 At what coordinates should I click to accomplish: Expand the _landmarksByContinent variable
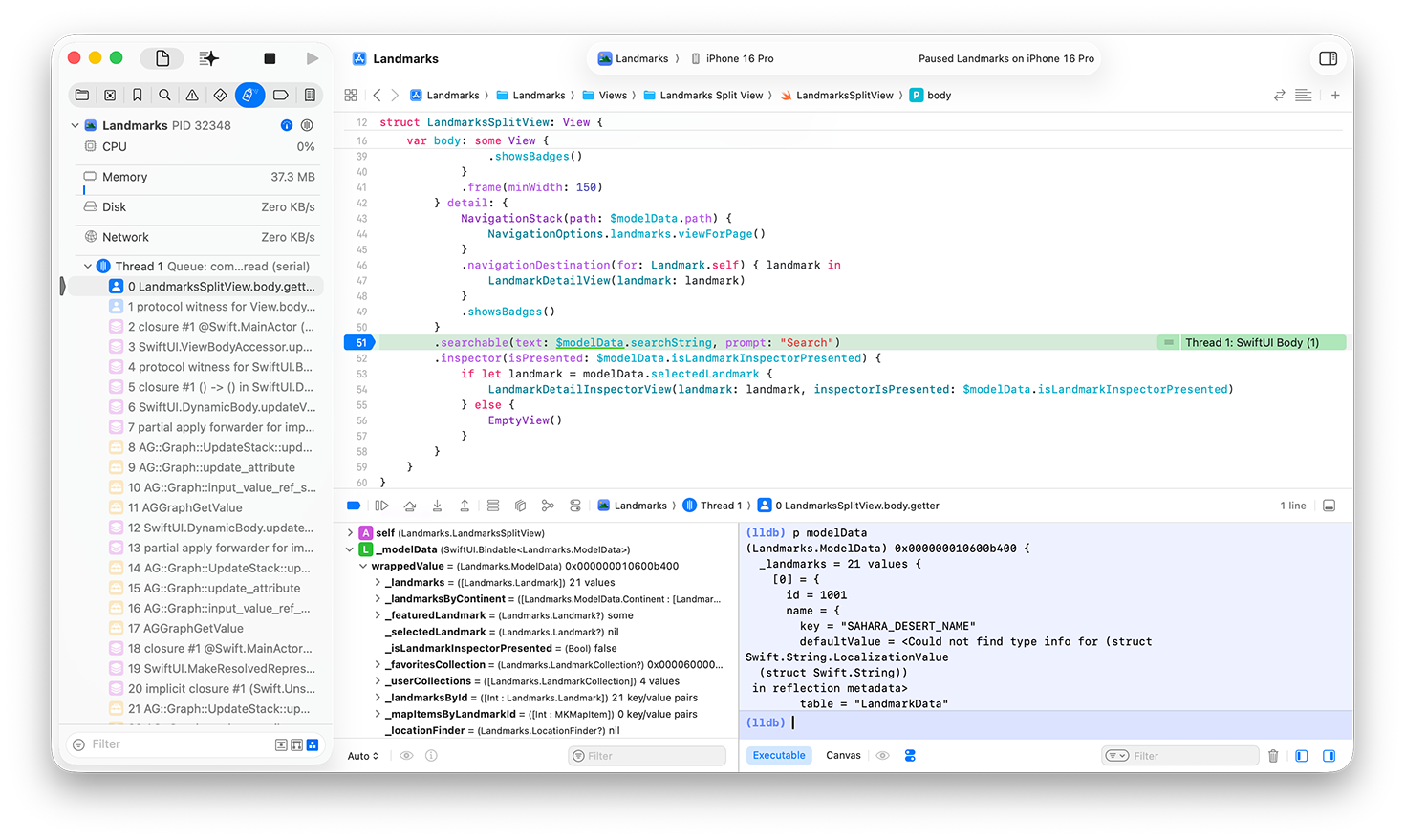pos(378,599)
